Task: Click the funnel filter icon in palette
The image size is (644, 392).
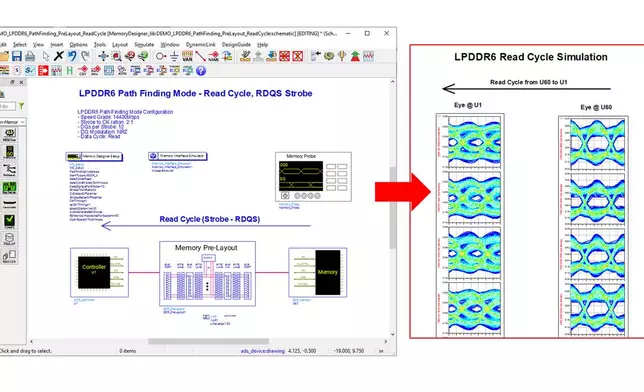Action: [x=21, y=106]
